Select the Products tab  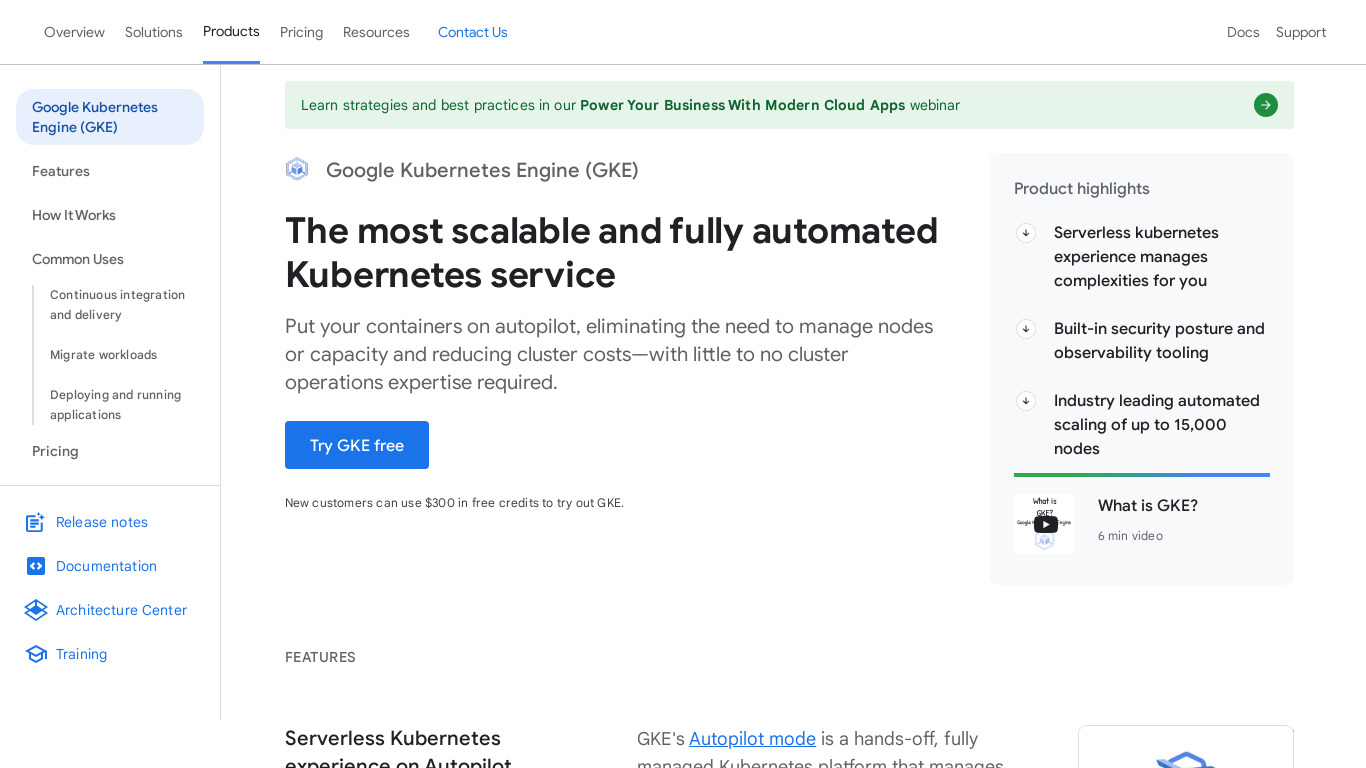pos(231,32)
